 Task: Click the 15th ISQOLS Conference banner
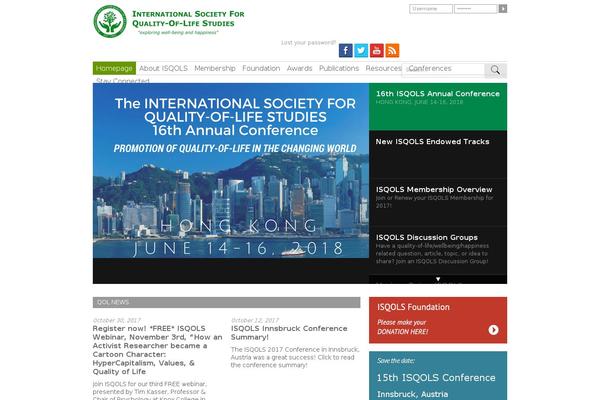click(438, 376)
